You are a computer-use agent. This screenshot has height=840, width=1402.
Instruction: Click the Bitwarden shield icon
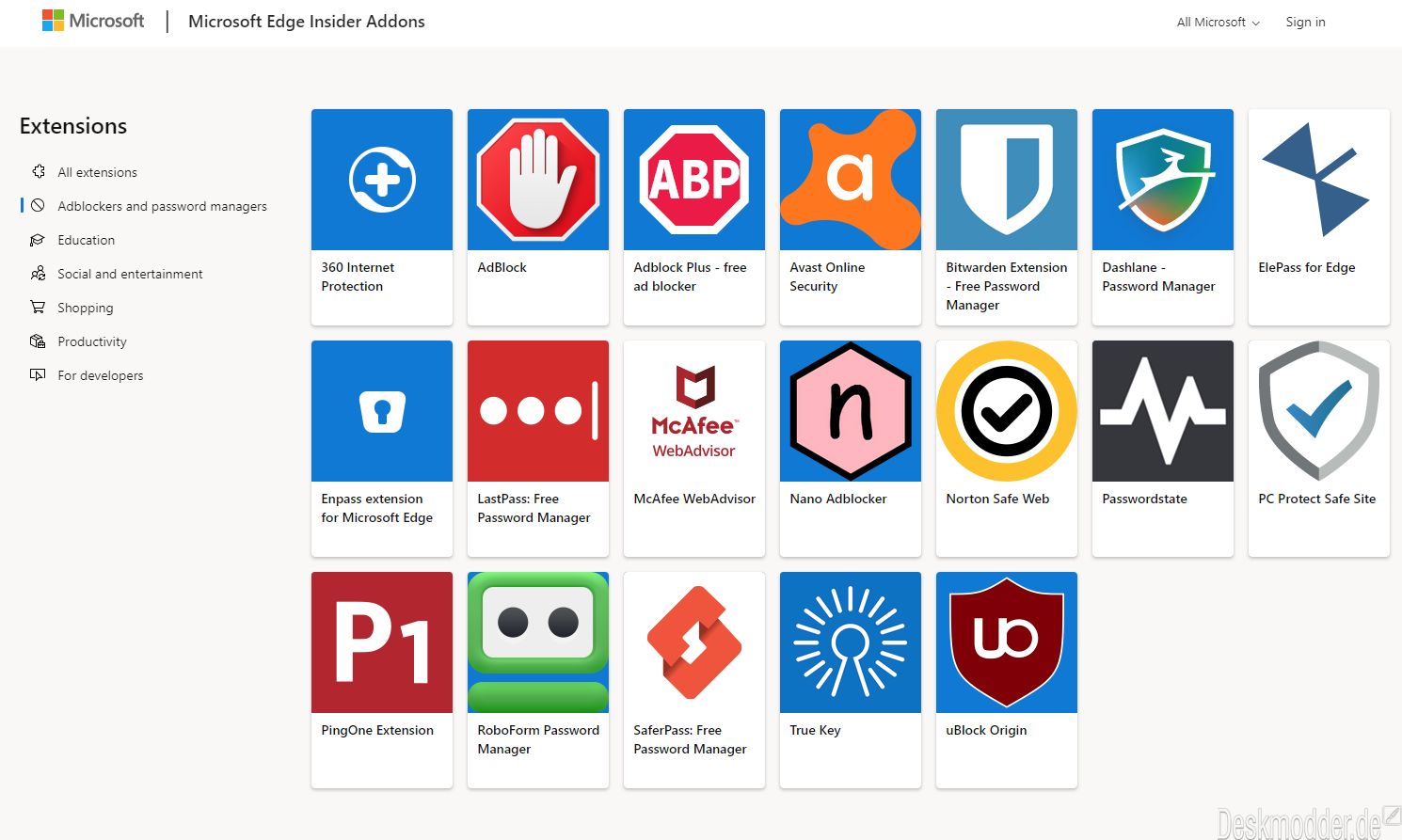coord(1007,180)
